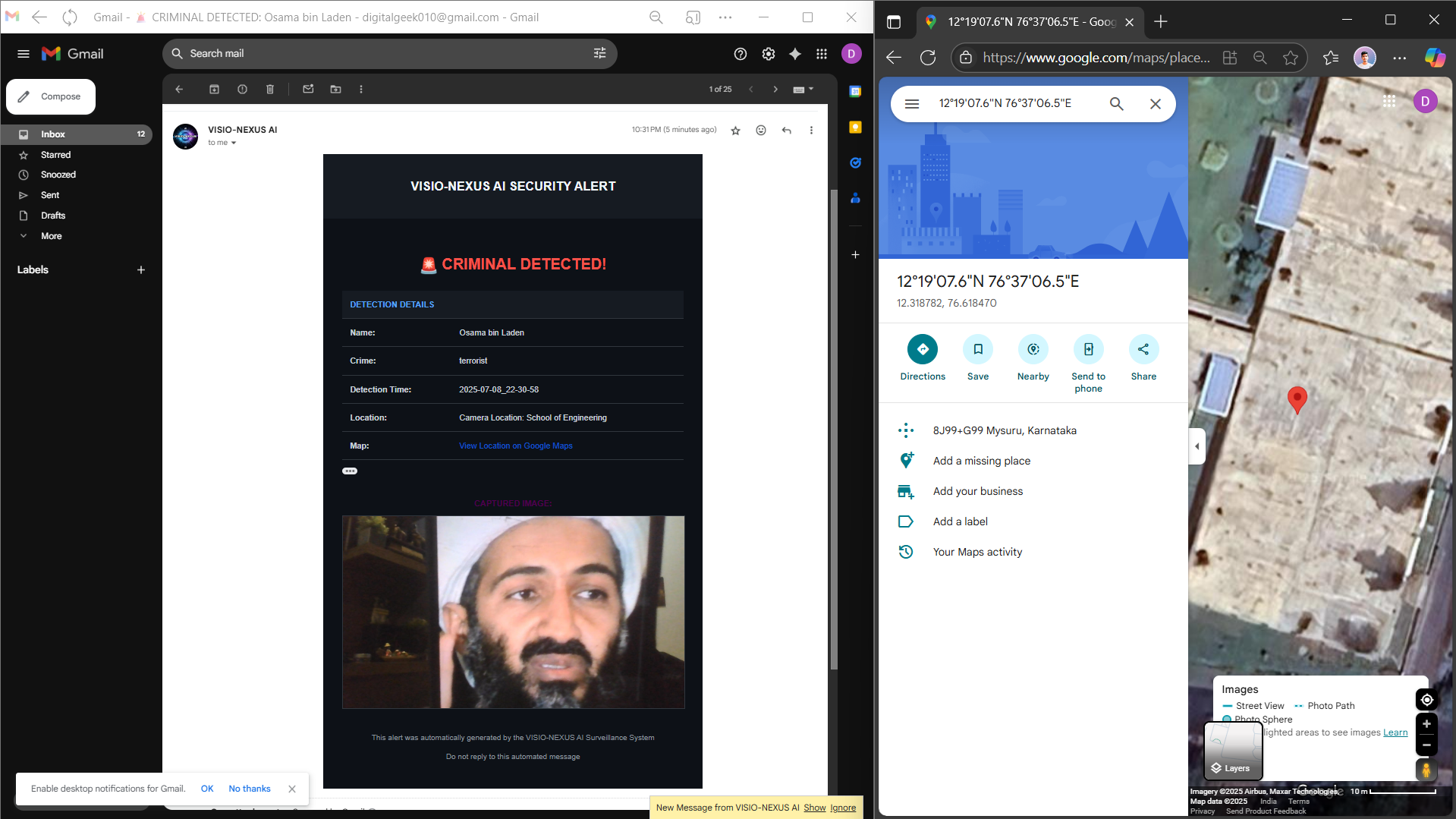1456x819 pixels.
Task: Open more toolbar options in Gmail
Action: (x=361, y=90)
